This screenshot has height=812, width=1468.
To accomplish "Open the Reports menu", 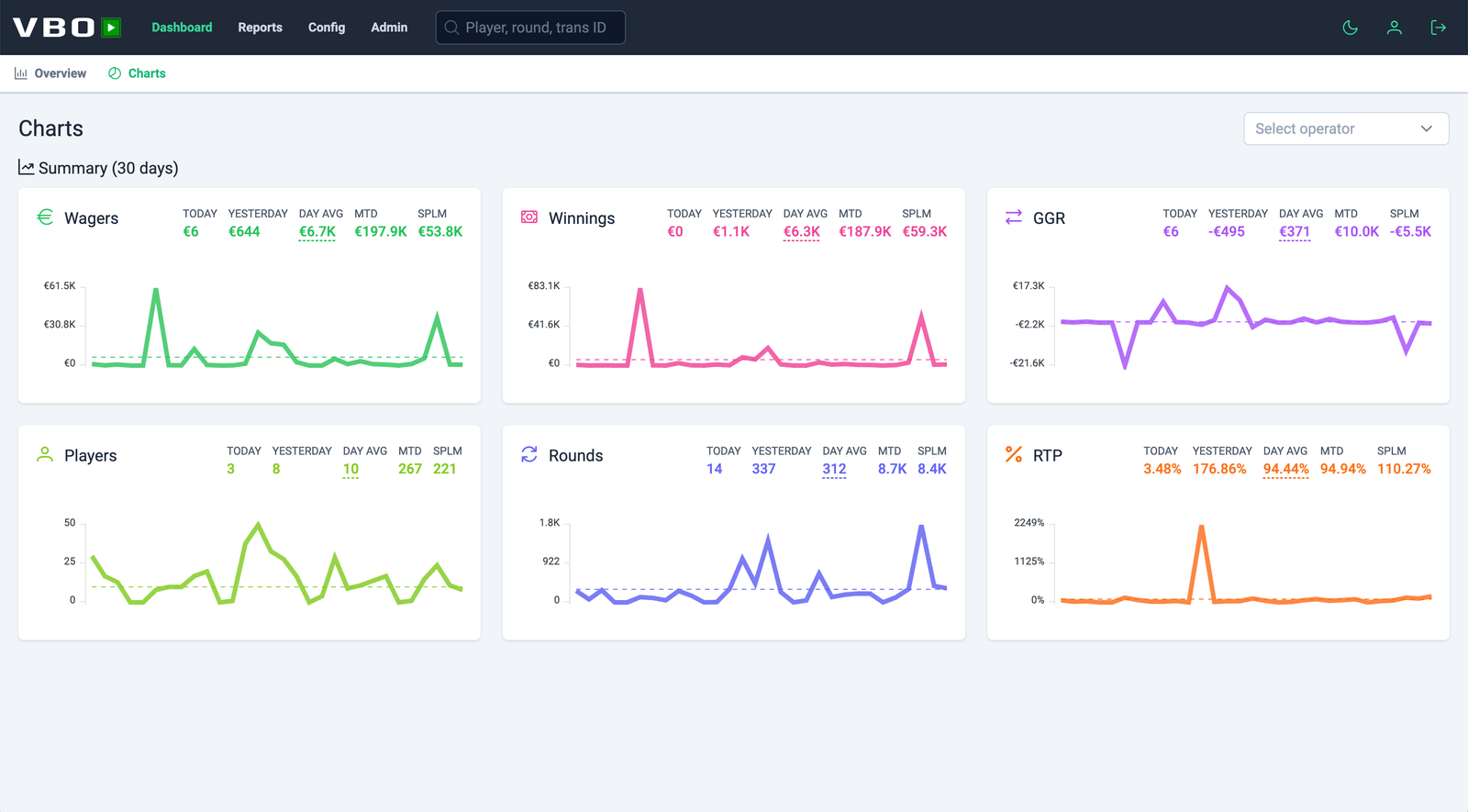I will (261, 28).
